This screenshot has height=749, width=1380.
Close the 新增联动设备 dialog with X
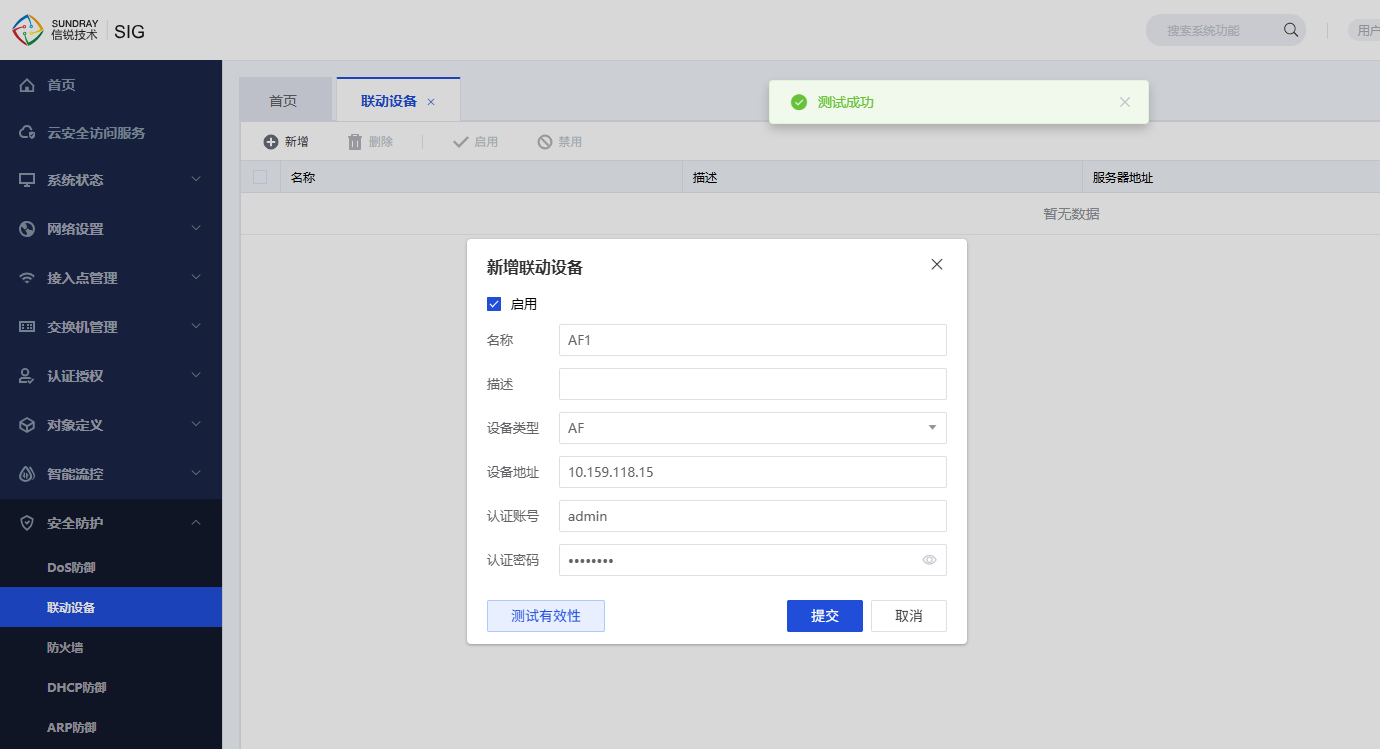click(x=937, y=265)
